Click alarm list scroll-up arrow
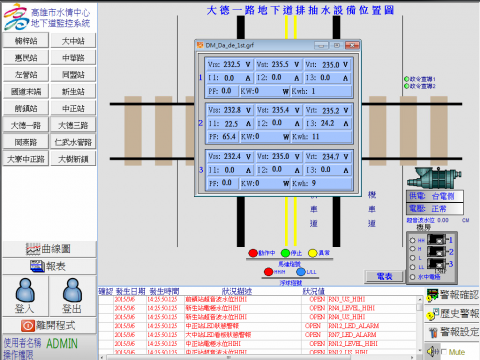The image size is (480, 360). tap(420, 299)
